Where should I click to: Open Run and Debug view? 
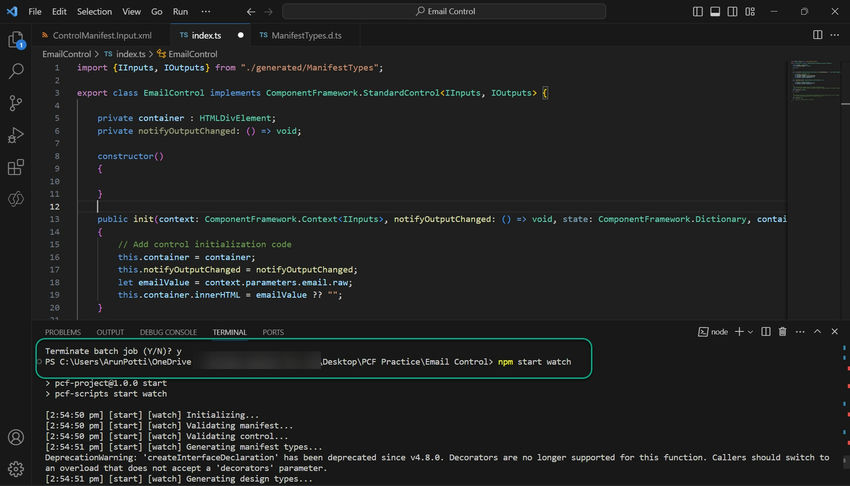pos(16,135)
